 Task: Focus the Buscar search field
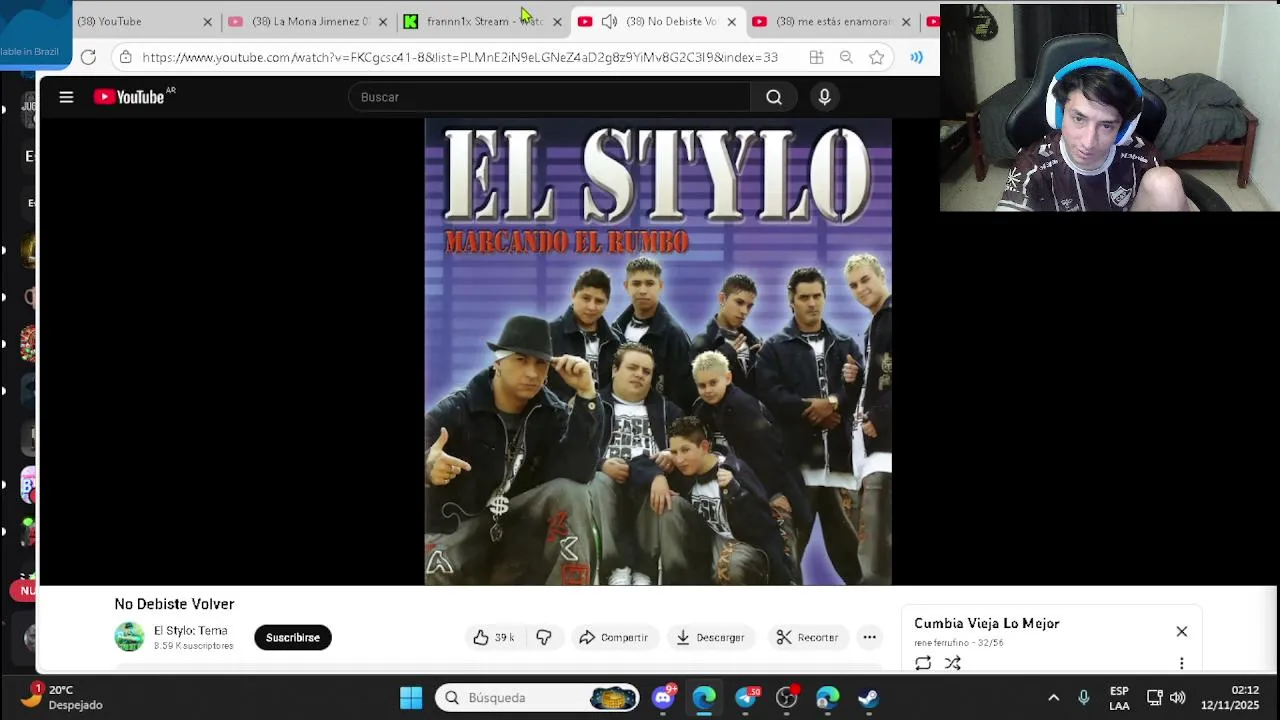(x=550, y=97)
